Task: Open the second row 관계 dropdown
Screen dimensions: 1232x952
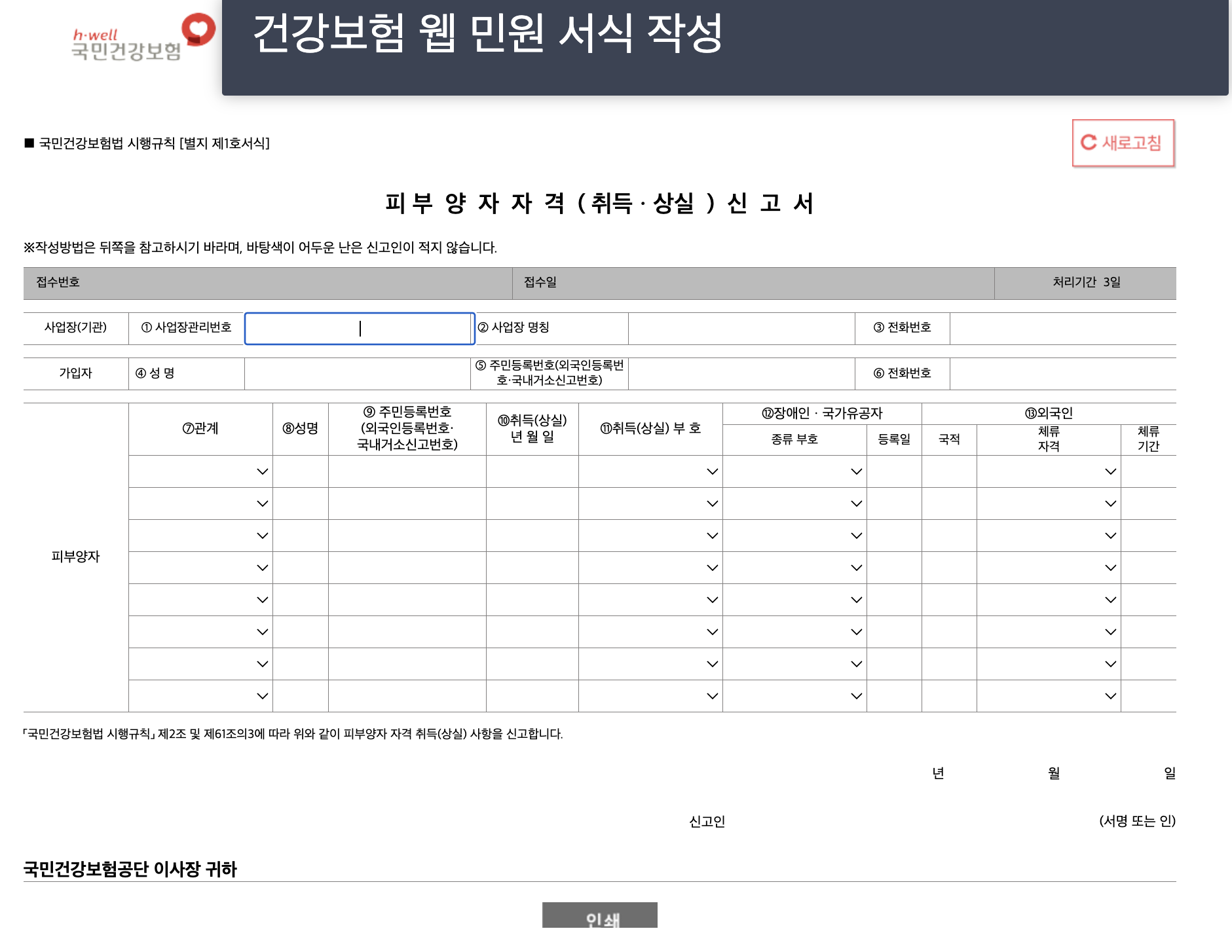Action: 261,503
